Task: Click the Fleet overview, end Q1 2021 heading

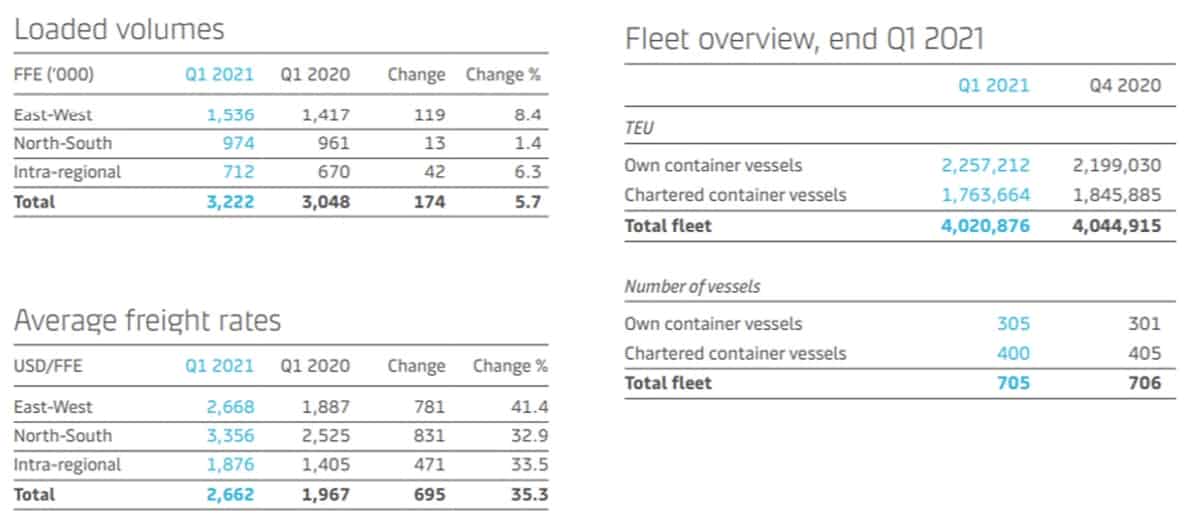Action: click(805, 39)
